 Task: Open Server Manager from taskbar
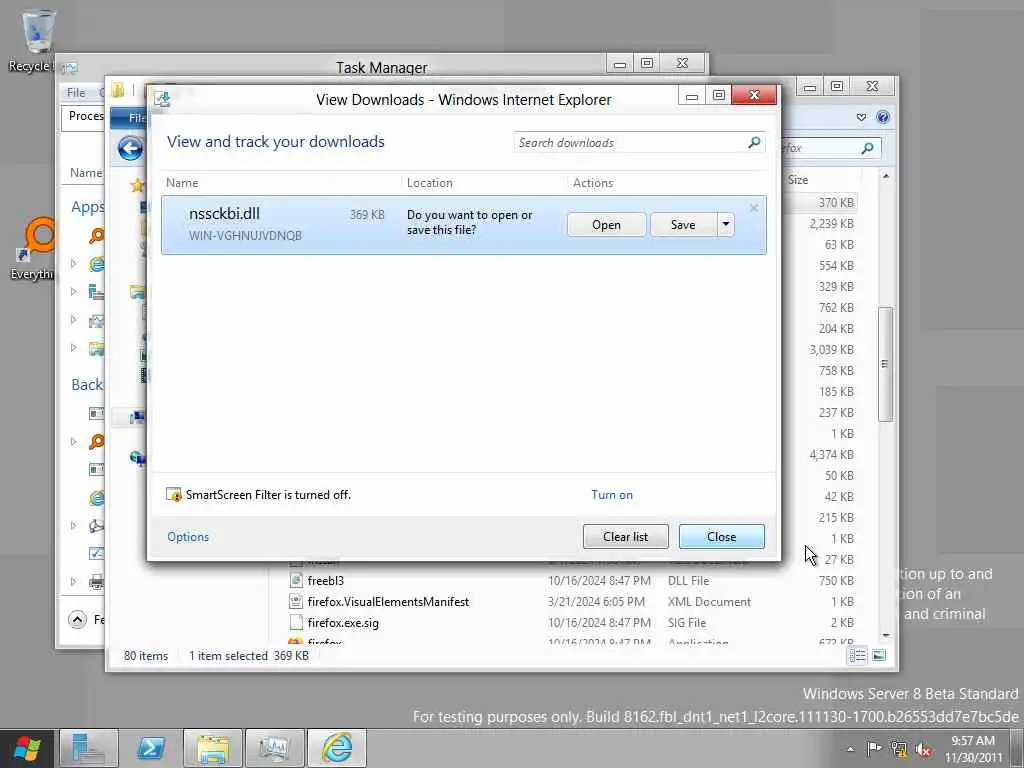click(x=89, y=748)
